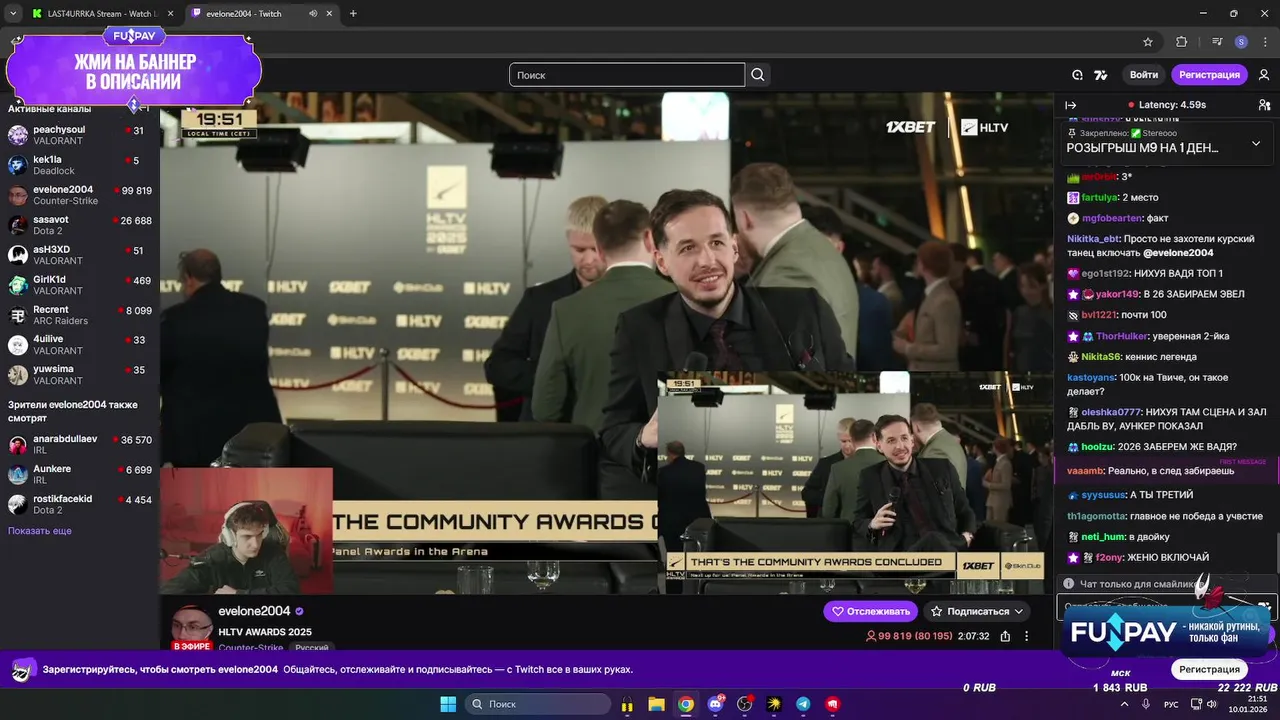
Task: Open kek1la Deadlock channel in sidebar
Action: click(x=80, y=165)
